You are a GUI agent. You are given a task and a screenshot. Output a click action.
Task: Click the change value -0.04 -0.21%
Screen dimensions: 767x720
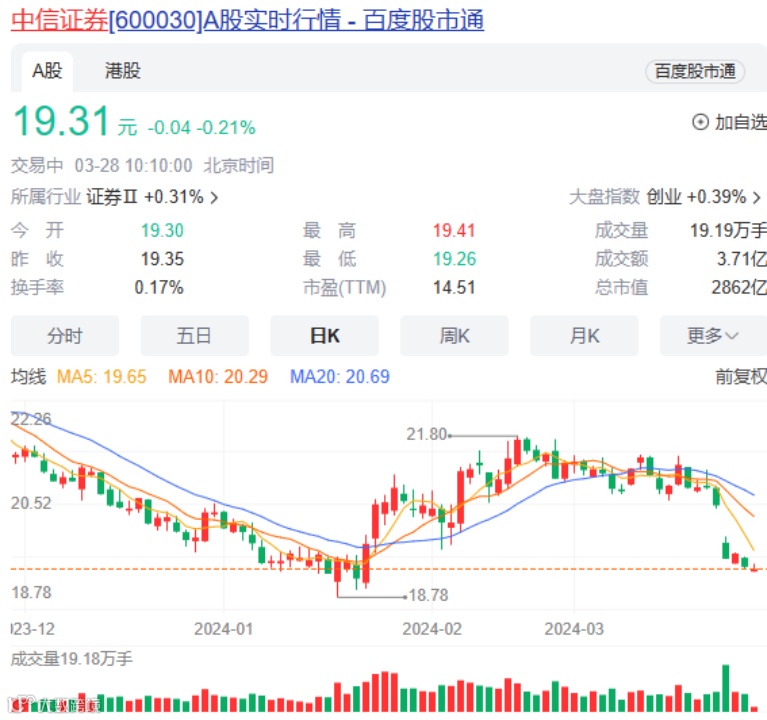pyautogui.click(x=202, y=128)
